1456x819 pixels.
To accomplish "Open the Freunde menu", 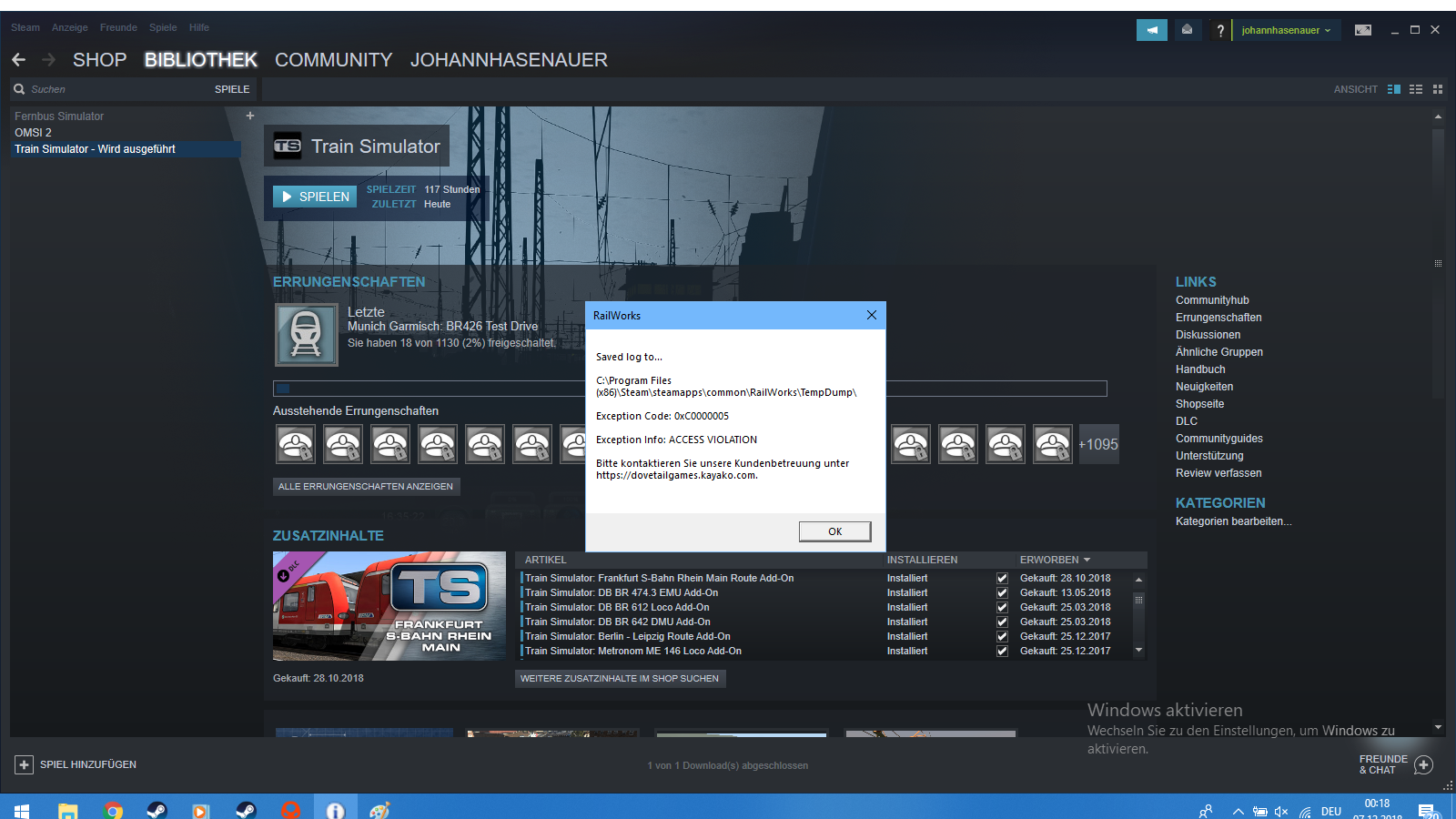I will coord(118,27).
